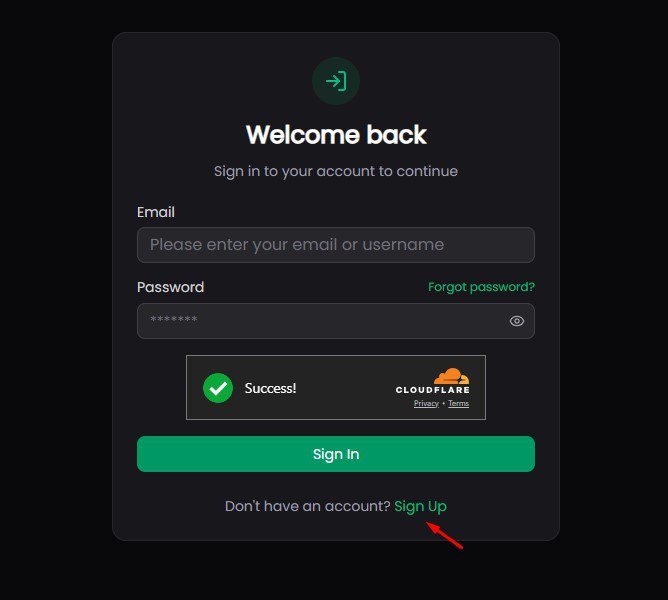Screen dimensions: 668x600
Task: Open the Cloudflare Privacy link
Action: [426, 403]
